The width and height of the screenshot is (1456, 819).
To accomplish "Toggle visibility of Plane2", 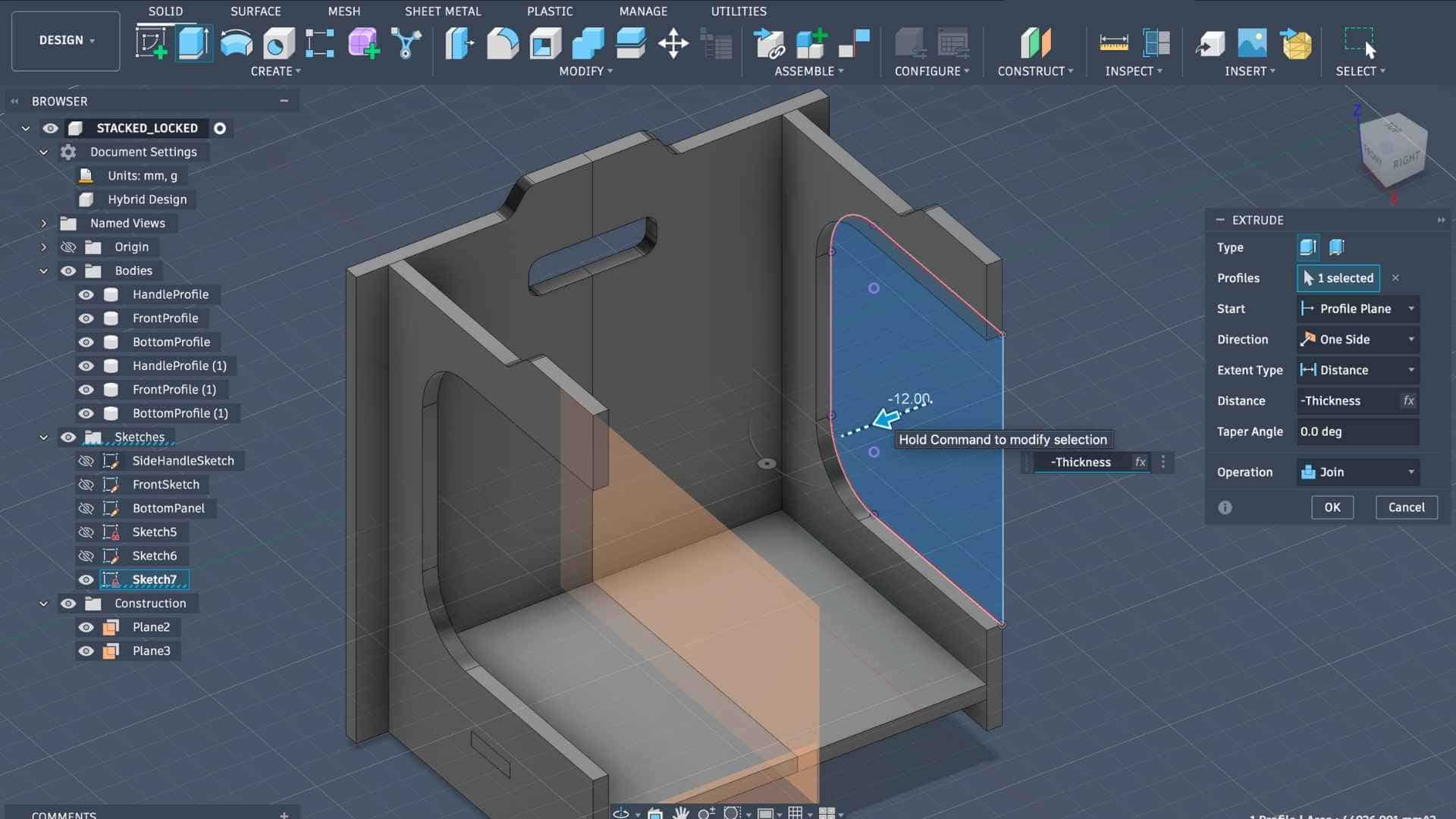I will pyautogui.click(x=86, y=627).
